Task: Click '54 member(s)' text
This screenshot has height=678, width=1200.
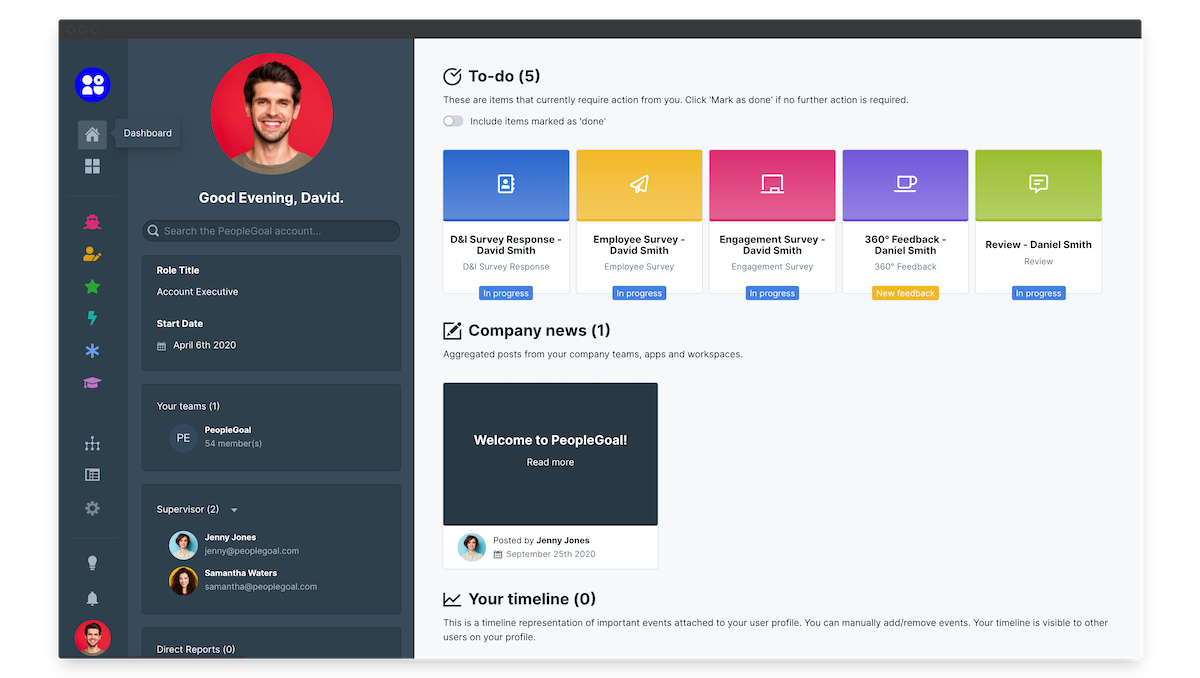Action: pyautogui.click(x=233, y=443)
